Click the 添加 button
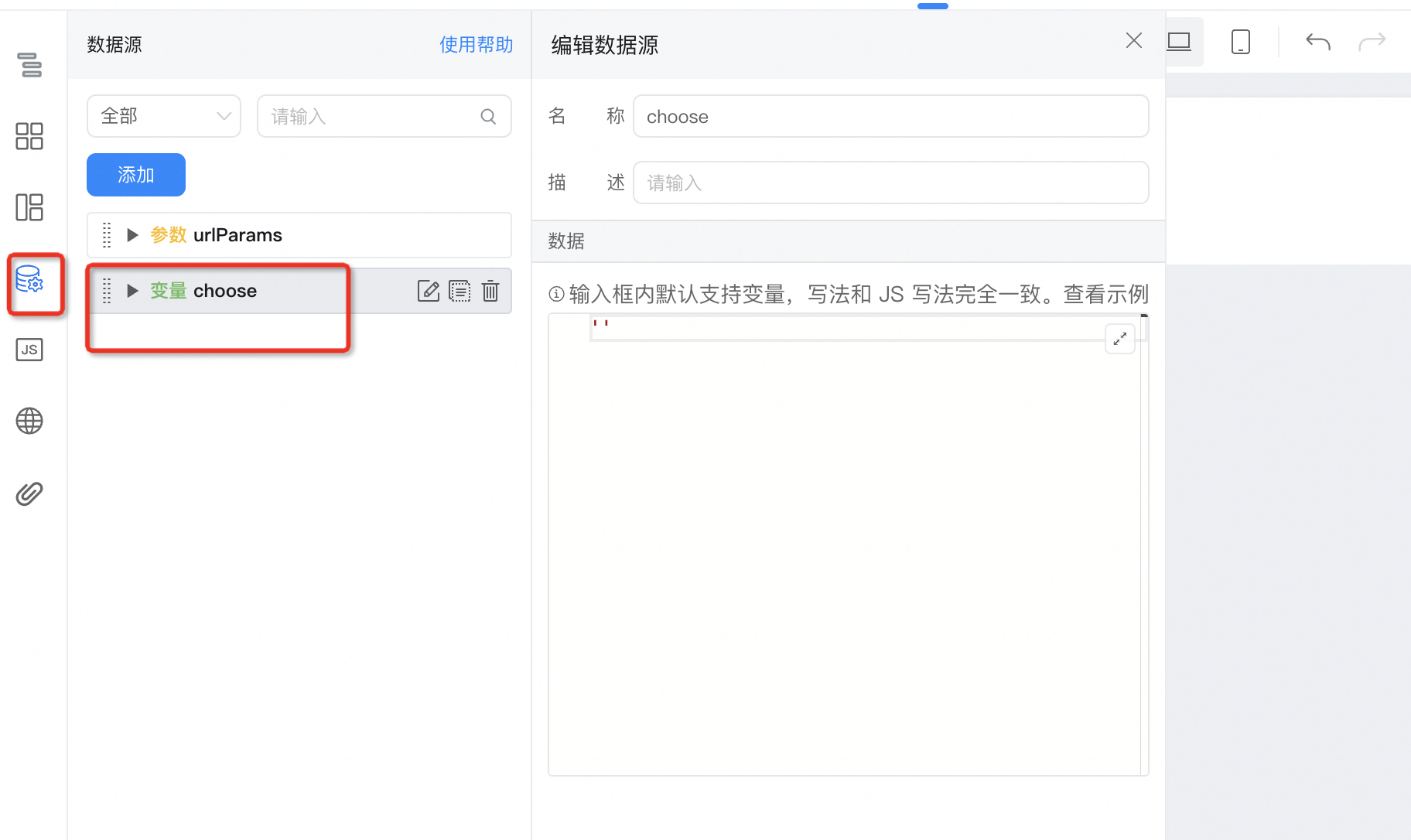This screenshot has height=840, width=1411. [x=136, y=175]
